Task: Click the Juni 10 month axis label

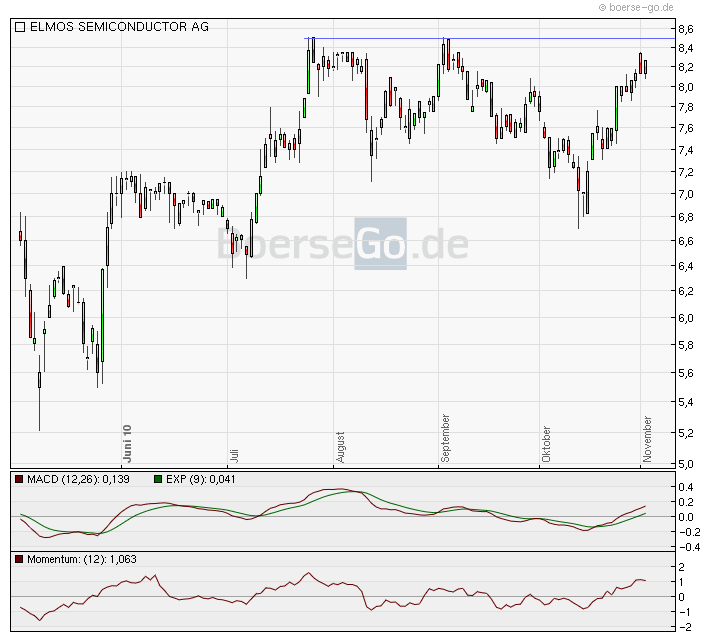Action: [127, 444]
